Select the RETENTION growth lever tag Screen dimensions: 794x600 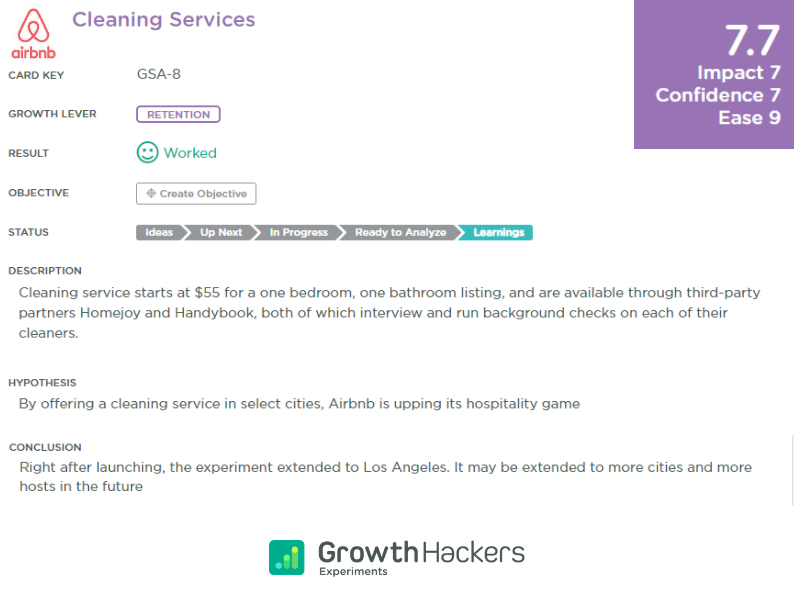pyautogui.click(x=178, y=114)
